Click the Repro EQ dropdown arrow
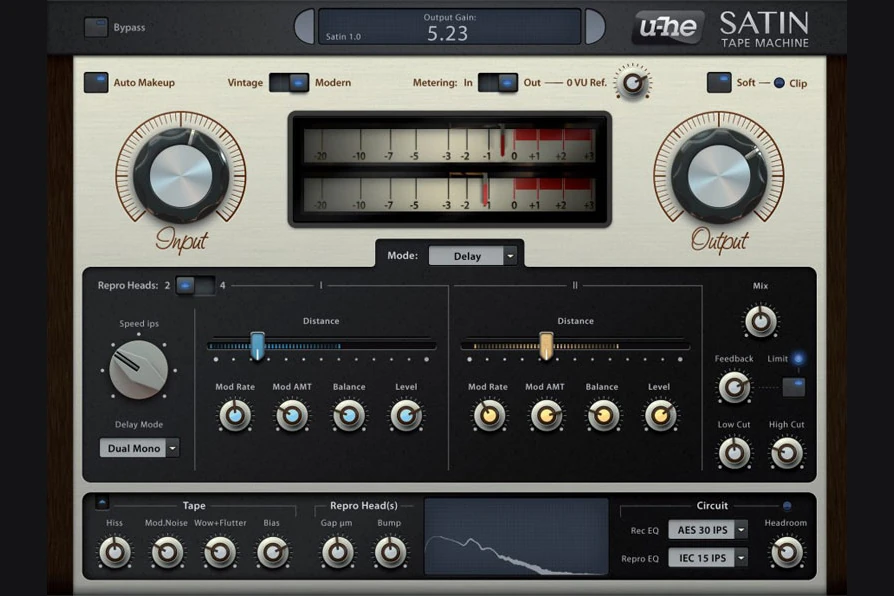 [x=741, y=558]
